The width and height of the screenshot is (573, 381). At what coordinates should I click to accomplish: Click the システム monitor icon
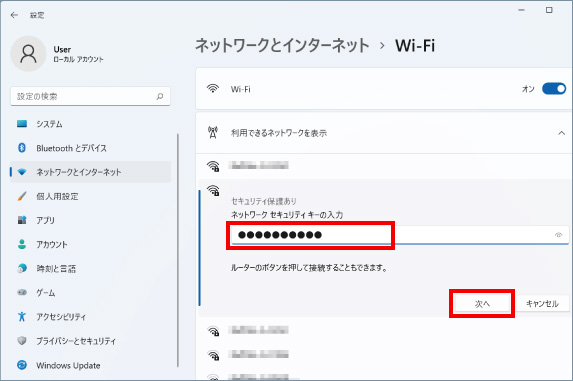[22, 124]
